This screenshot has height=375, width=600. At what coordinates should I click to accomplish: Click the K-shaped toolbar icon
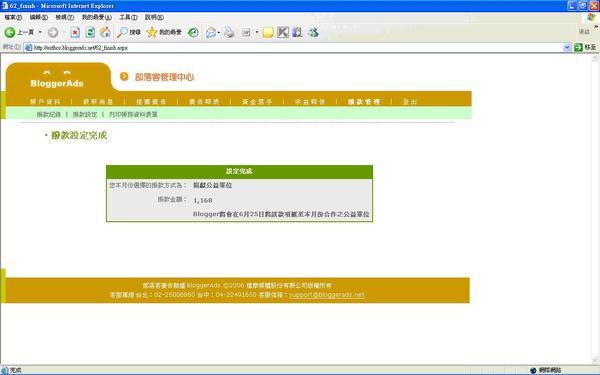coord(283,33)
